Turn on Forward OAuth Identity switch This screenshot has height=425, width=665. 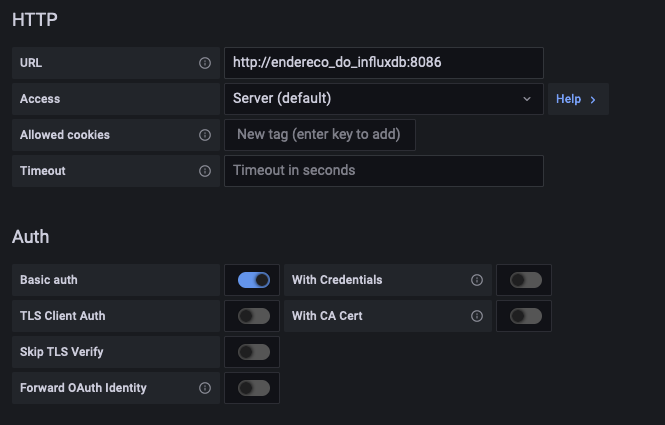tap(254, 388)
